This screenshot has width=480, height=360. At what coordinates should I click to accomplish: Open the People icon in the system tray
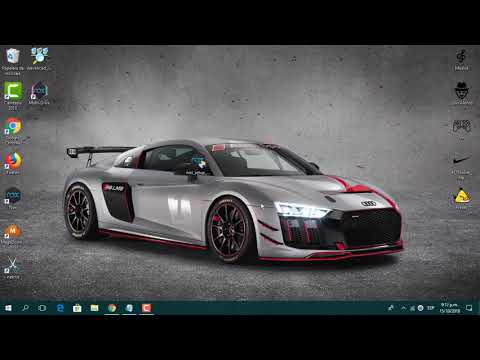coord(391,308)
